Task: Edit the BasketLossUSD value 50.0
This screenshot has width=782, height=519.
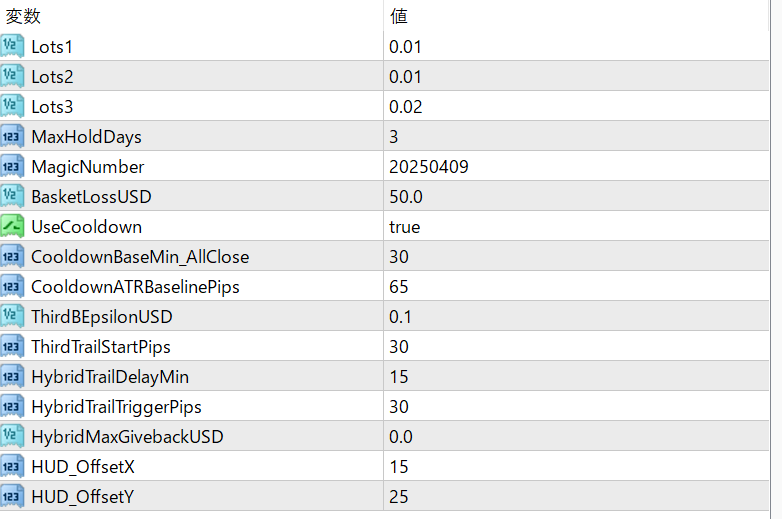Action: pos(406,197)
